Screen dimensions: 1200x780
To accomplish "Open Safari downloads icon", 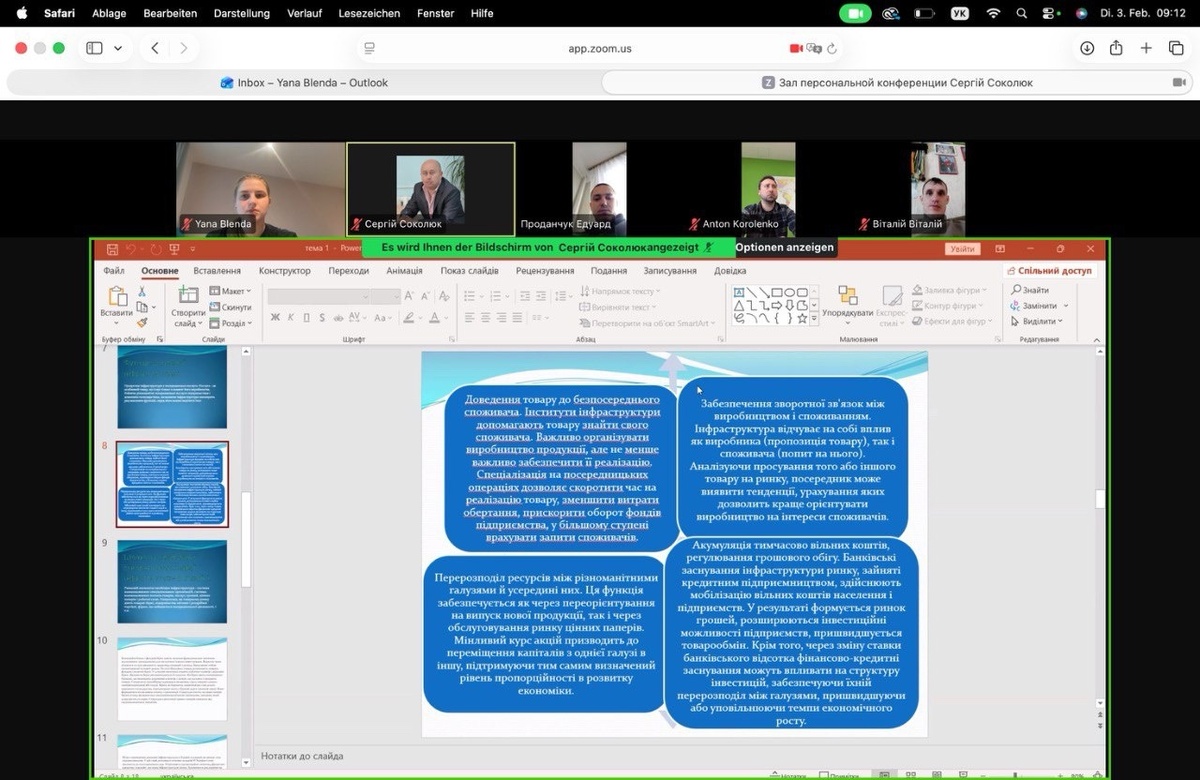I will click(x=1087, y=48).
